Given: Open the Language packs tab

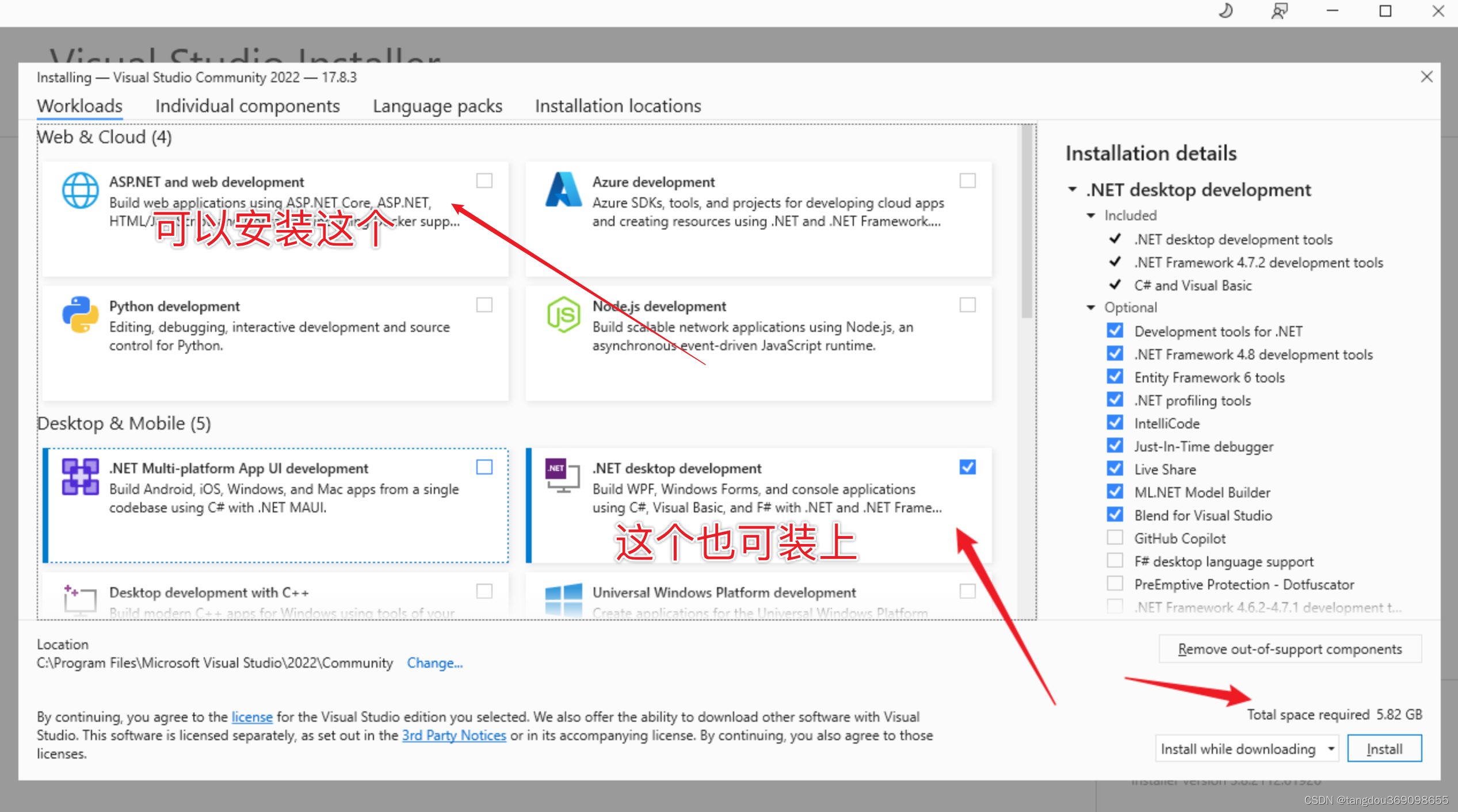Looking at the screenshot, I should click(x=437, y=106).
